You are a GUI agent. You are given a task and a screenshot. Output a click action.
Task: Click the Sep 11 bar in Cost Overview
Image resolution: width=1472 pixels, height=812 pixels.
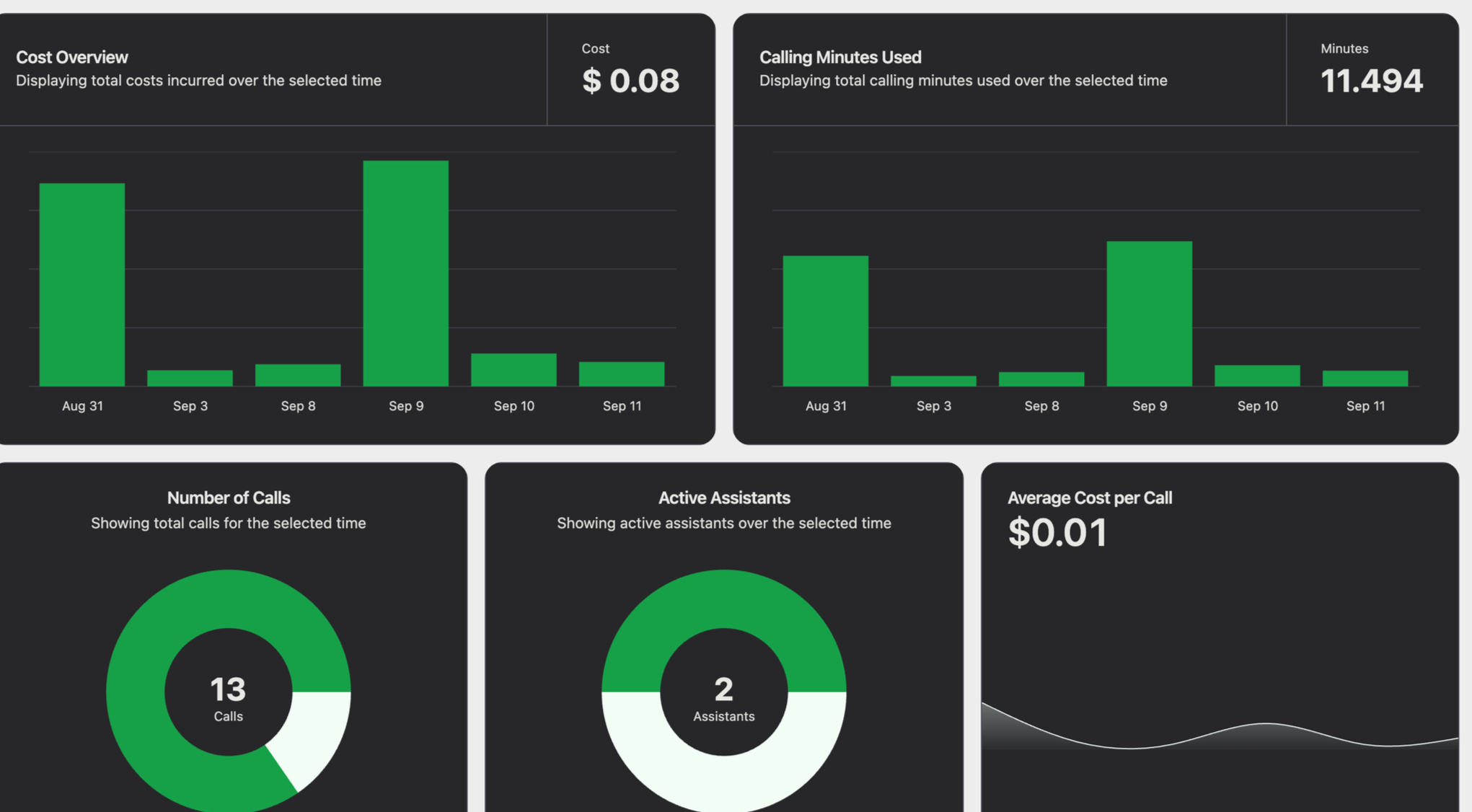click(x=621, y=374)
